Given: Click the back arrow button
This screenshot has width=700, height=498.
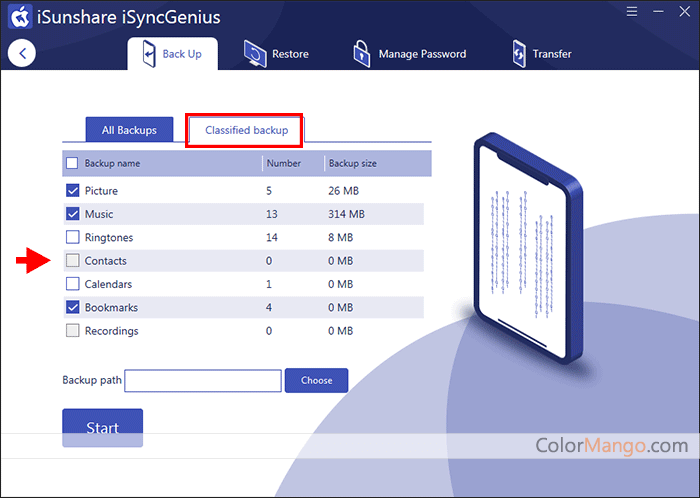Looking at the screenshot, I should tap(21, 54).
